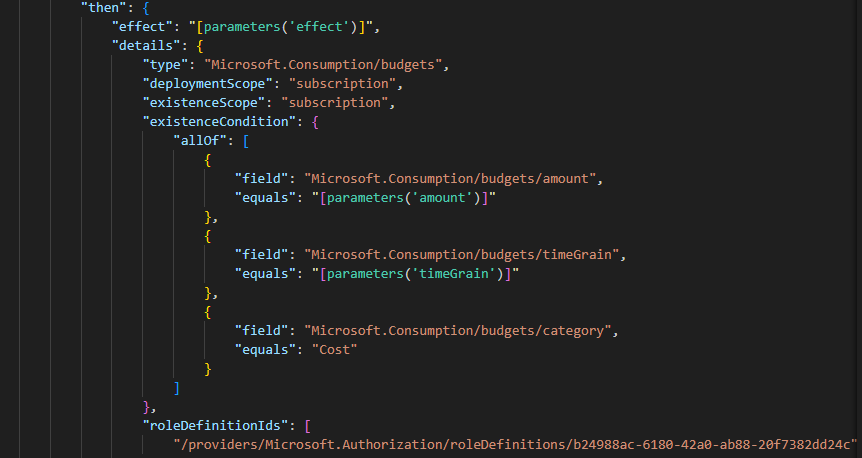
Task: Click the "details" key
Action: (146, 46)
